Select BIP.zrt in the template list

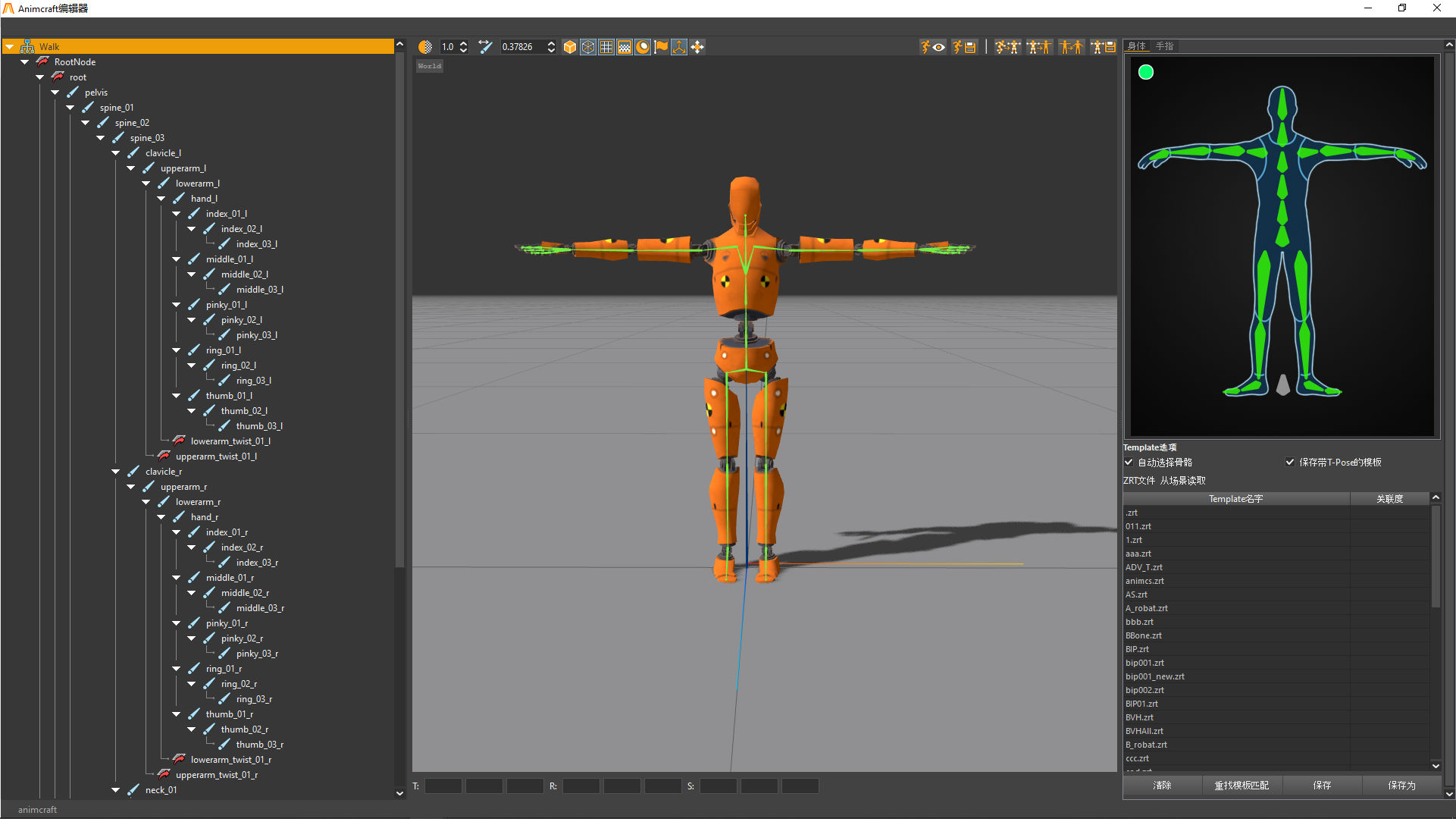click(x=1137, y=649)
